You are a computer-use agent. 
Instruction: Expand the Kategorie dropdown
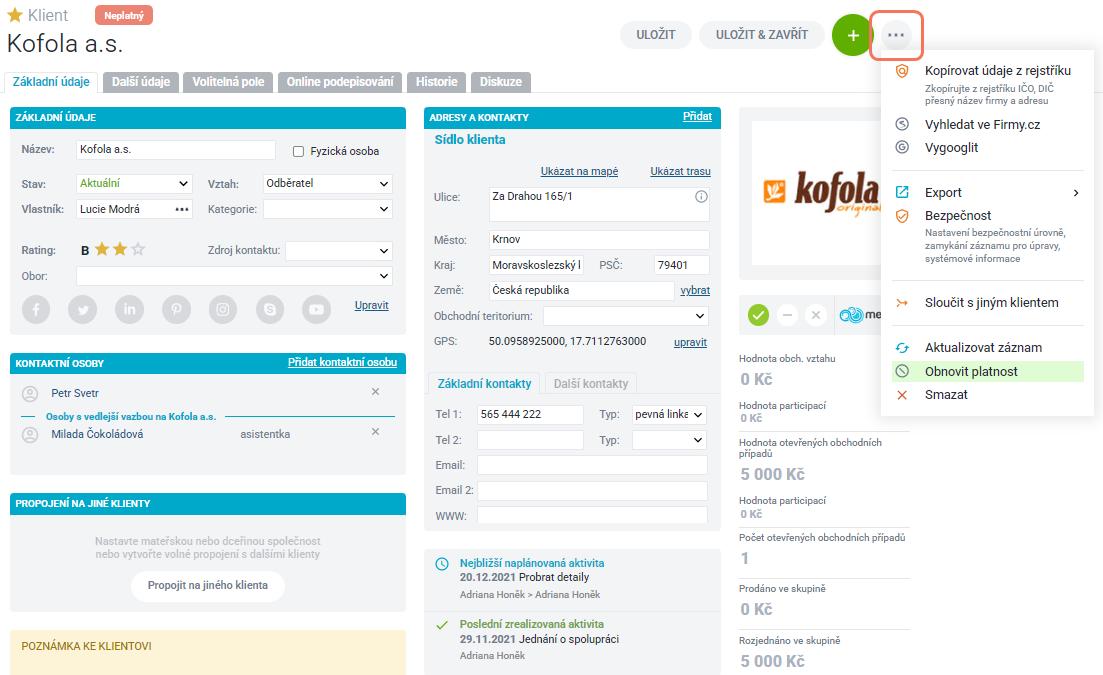click(327, 209)
